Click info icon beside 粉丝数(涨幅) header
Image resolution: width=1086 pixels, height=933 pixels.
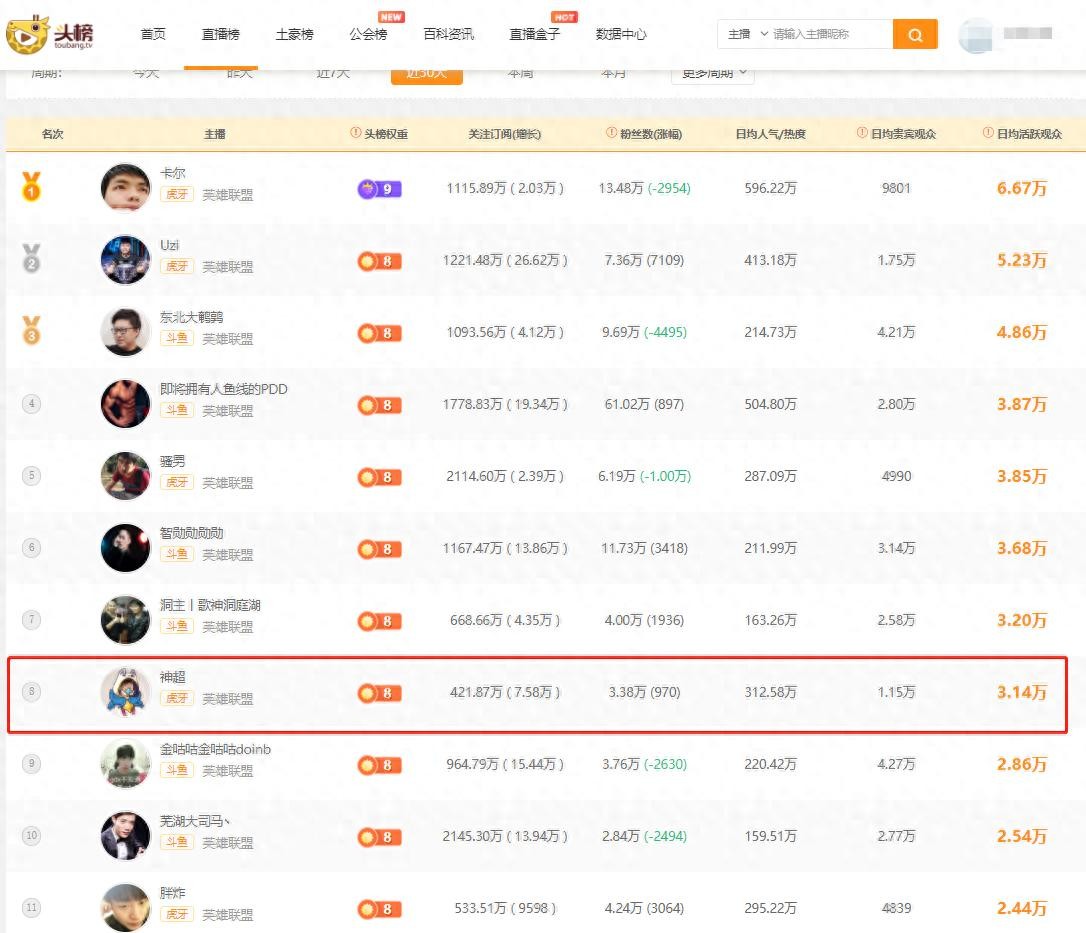coord(611,134)
